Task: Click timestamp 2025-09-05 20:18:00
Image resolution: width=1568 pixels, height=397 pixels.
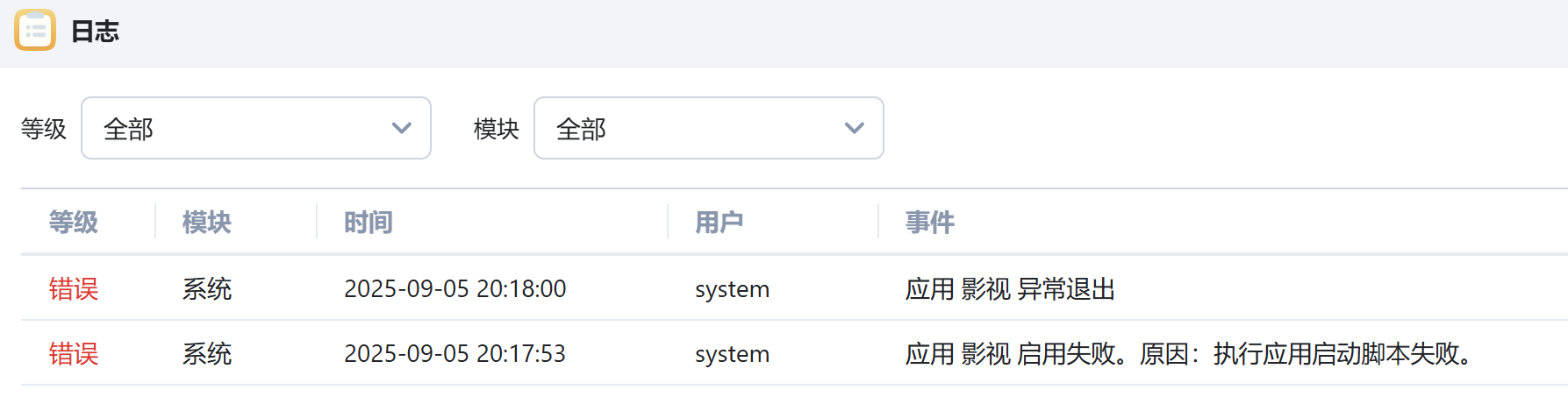Action: point(455,288)
